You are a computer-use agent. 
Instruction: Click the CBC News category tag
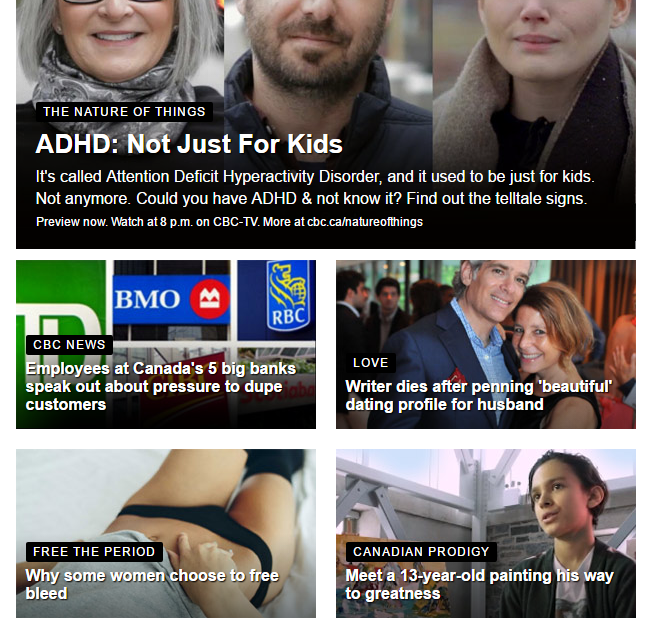coord(69,345)
